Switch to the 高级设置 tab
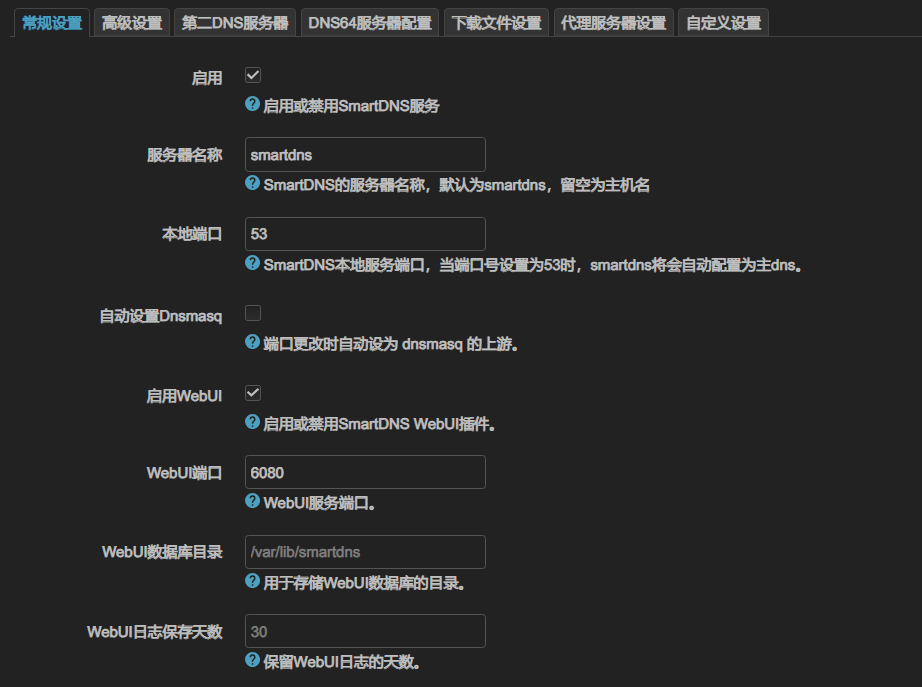The width and height of the screenshot is (922, 687). (x=132, y=22)
